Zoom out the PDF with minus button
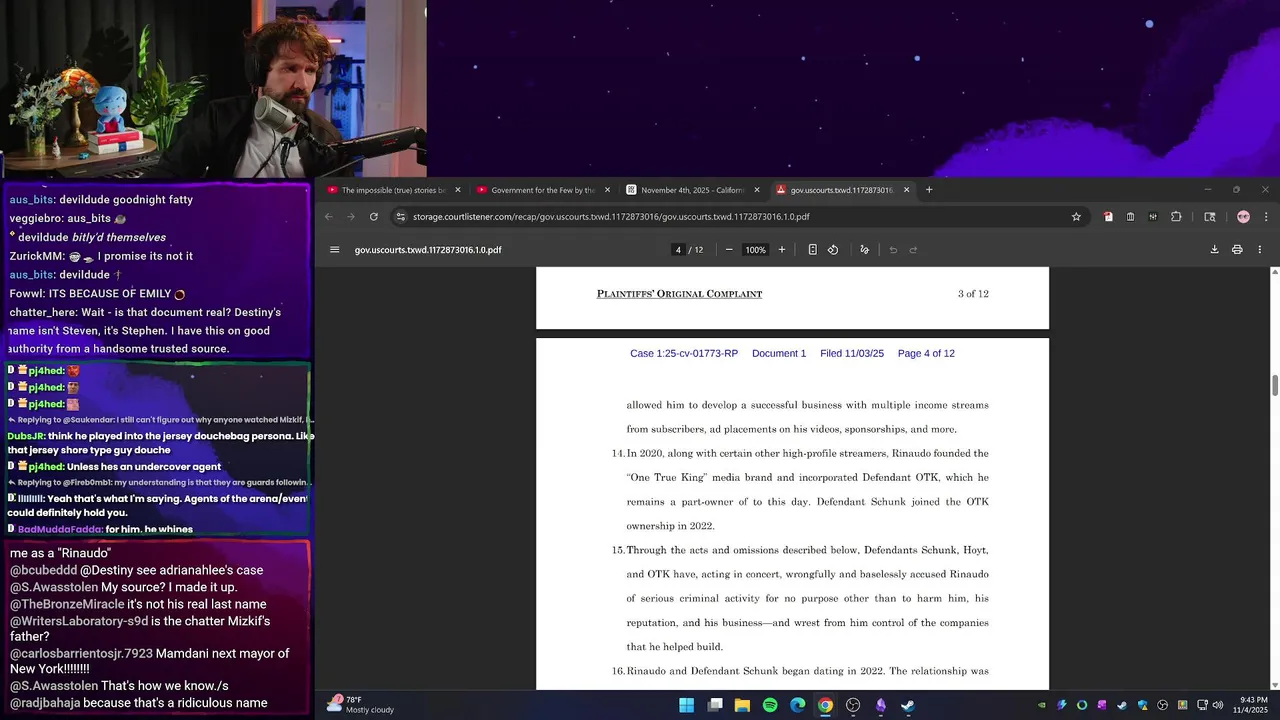1280x720 pixels. point(729,250)
